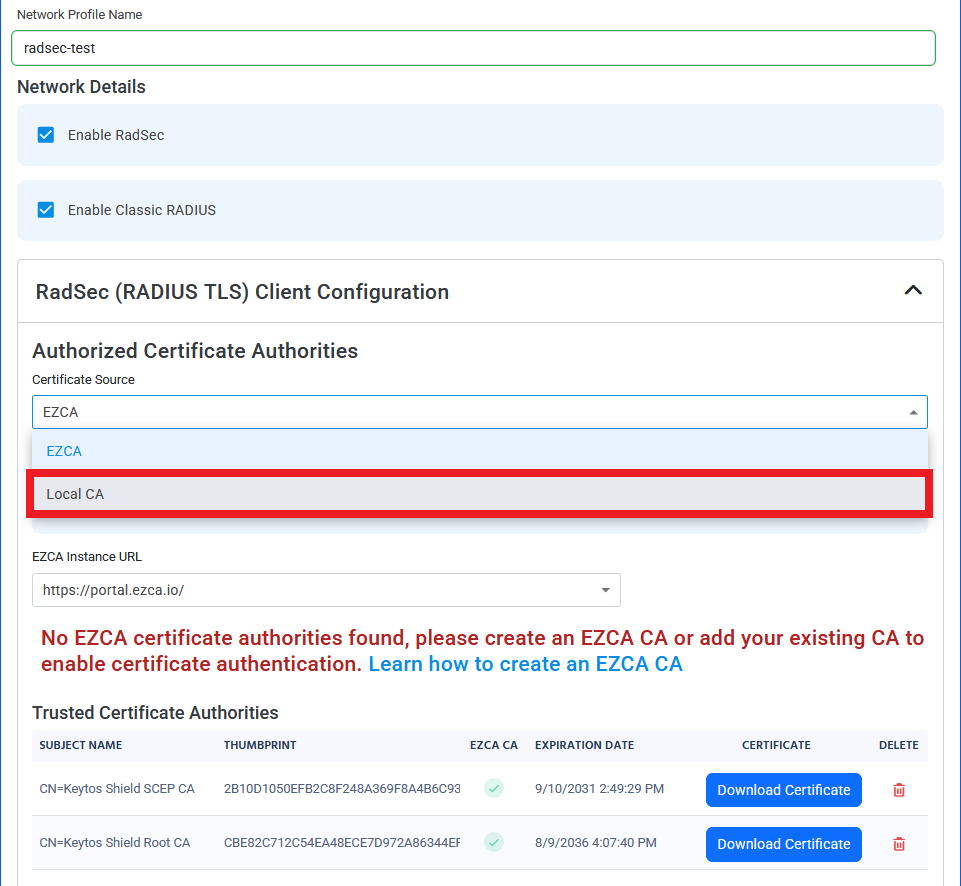This screenshot has height=886, width=961.
Task: Click the DELETE column header
Action: click(x=898, y=745)
